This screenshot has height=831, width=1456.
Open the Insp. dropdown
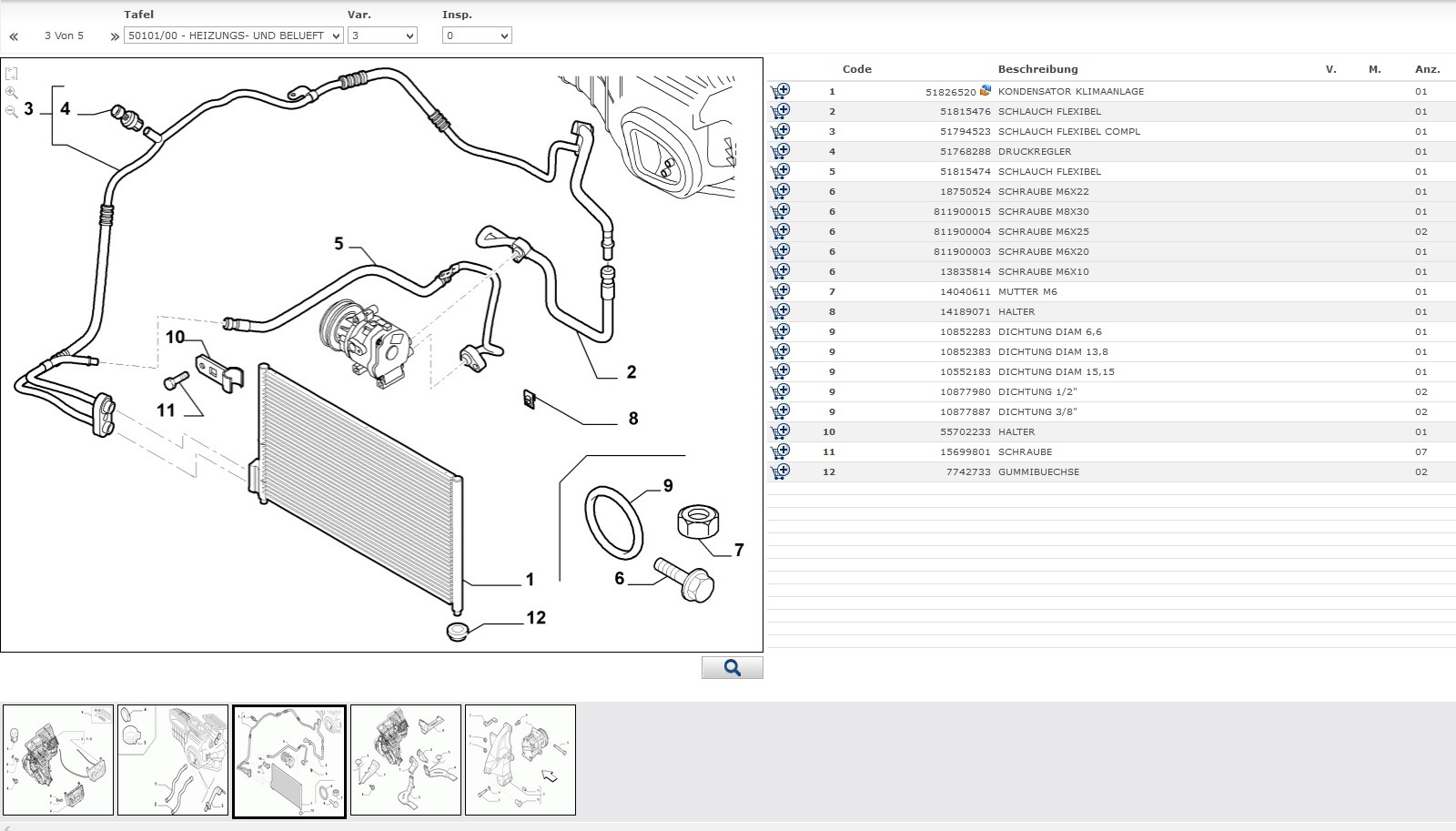(477, 35)
